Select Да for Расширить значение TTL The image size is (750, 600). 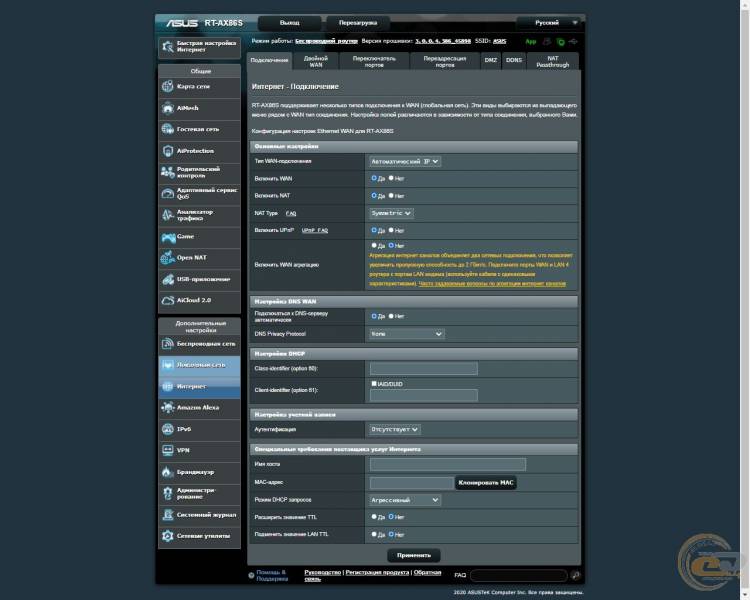click(x=374, y=517)
